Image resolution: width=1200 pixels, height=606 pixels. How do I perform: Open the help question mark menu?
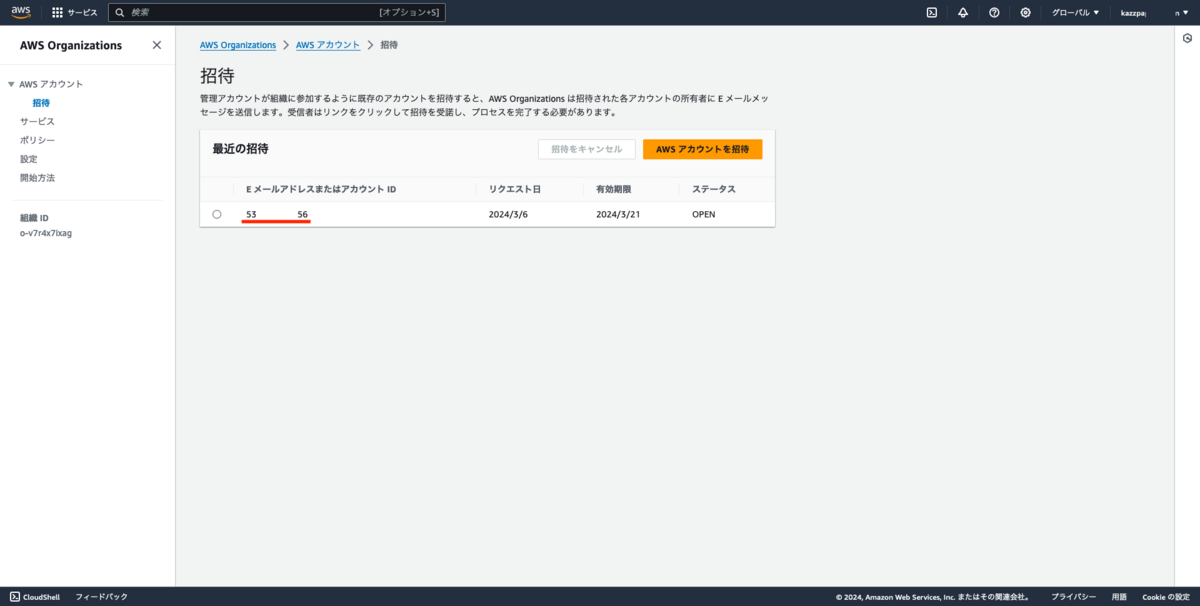(x=994, y=12)
